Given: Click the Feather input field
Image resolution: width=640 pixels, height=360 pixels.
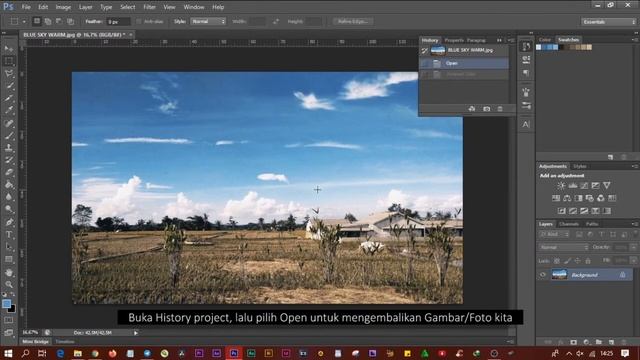Looking at the screenshot, I should [118, 22].
